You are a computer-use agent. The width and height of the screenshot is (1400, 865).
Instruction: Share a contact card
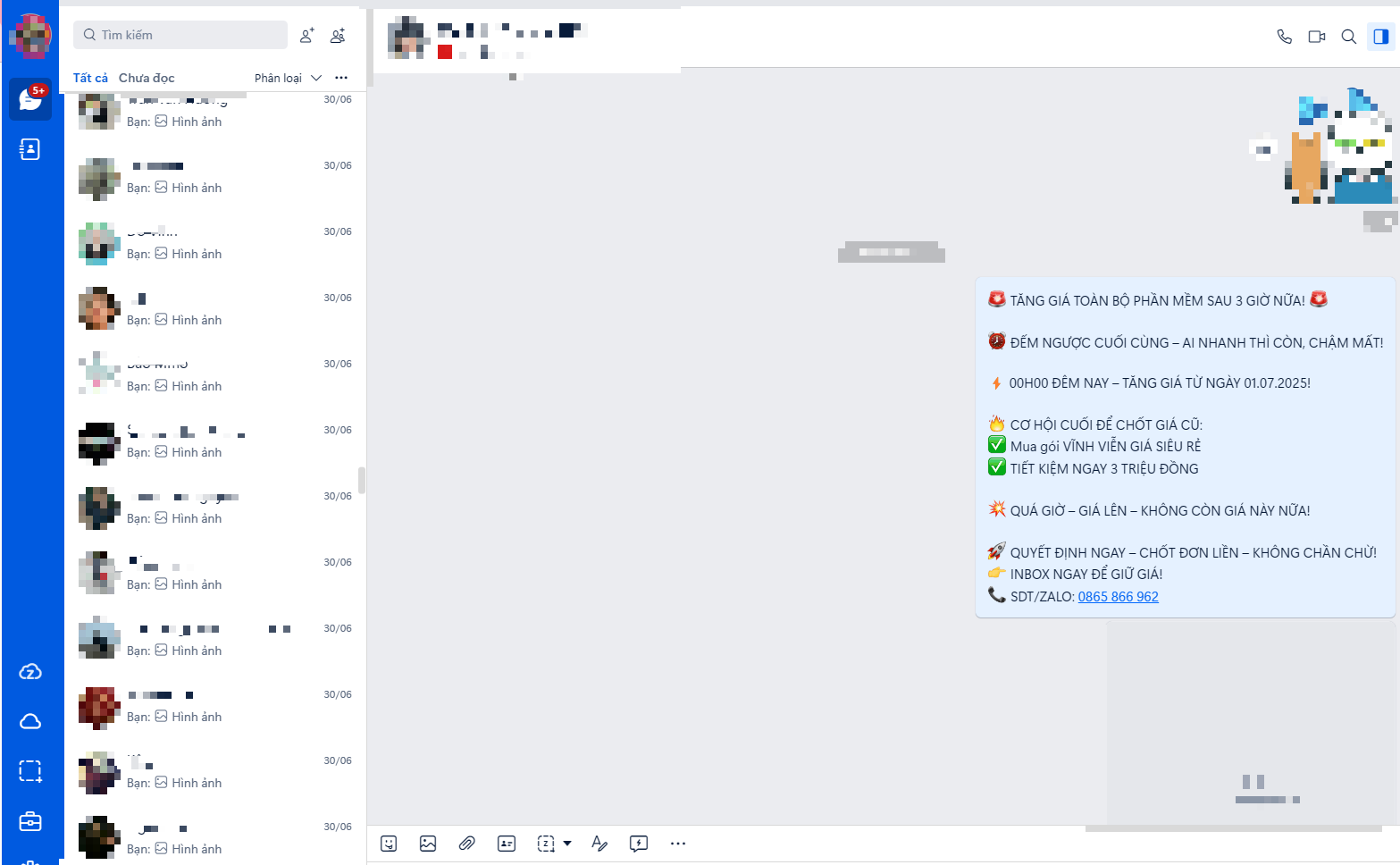coord(507,844)
